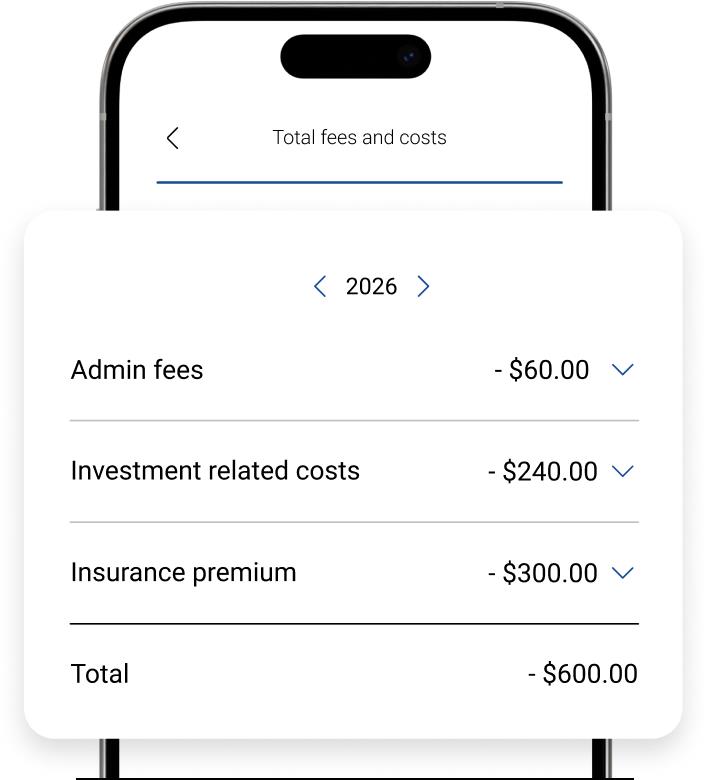Click the 2026 year label
This screenshot has width=712, height=780.
pos(371,287)
